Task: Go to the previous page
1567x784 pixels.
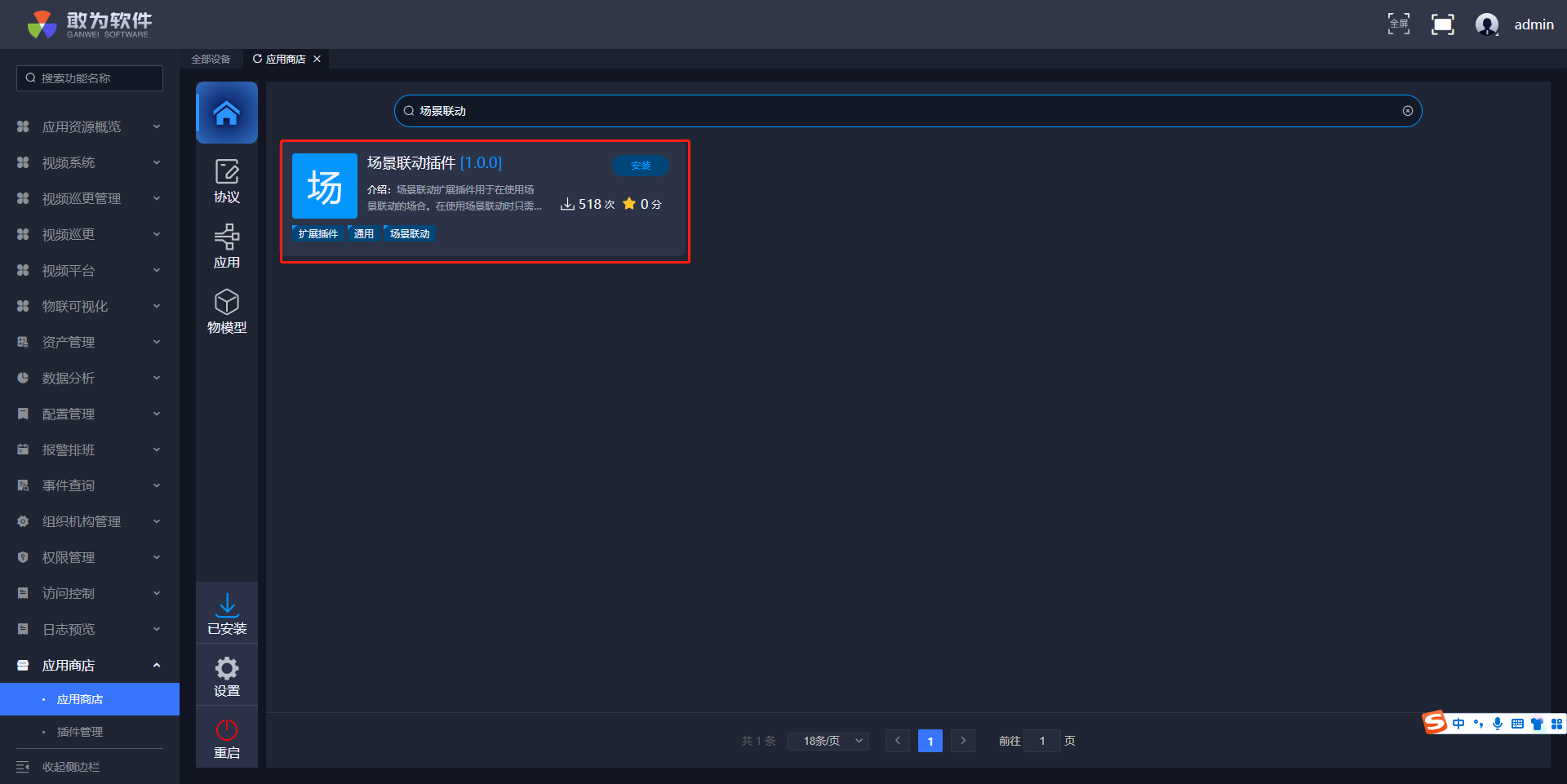Action: 898,741
